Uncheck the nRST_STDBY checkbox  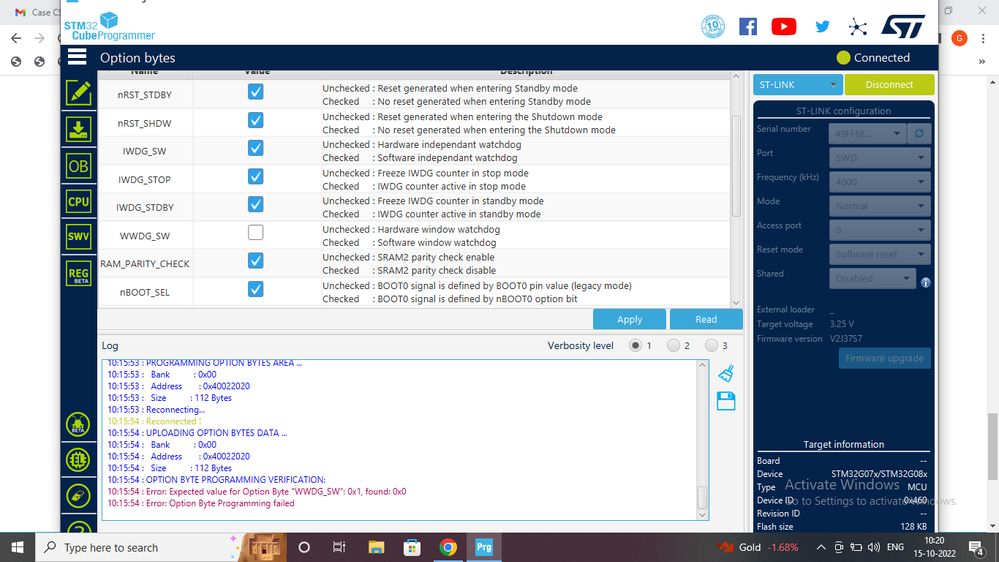click(255, 92)
